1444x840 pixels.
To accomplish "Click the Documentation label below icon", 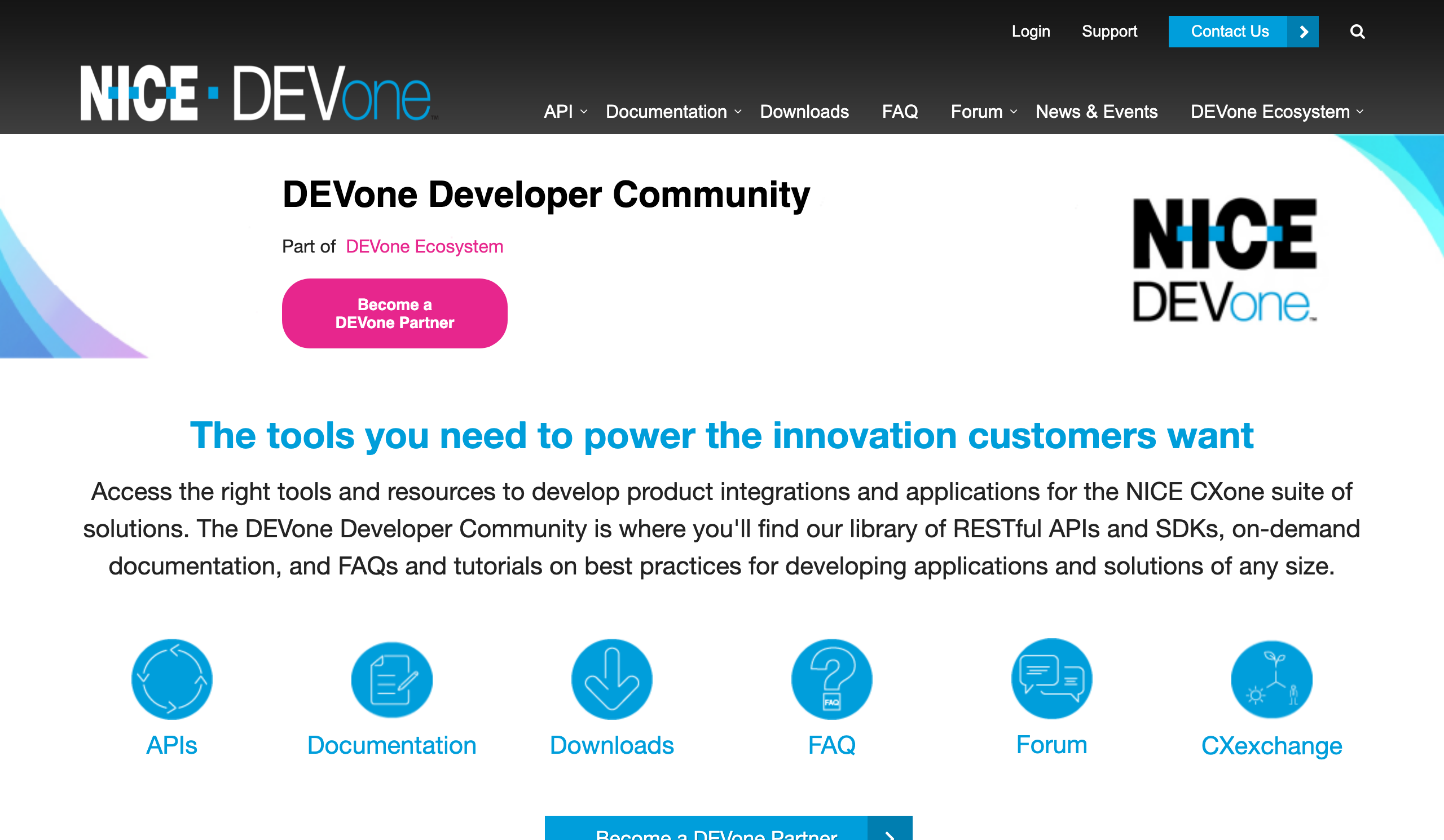I will point(392,745).
